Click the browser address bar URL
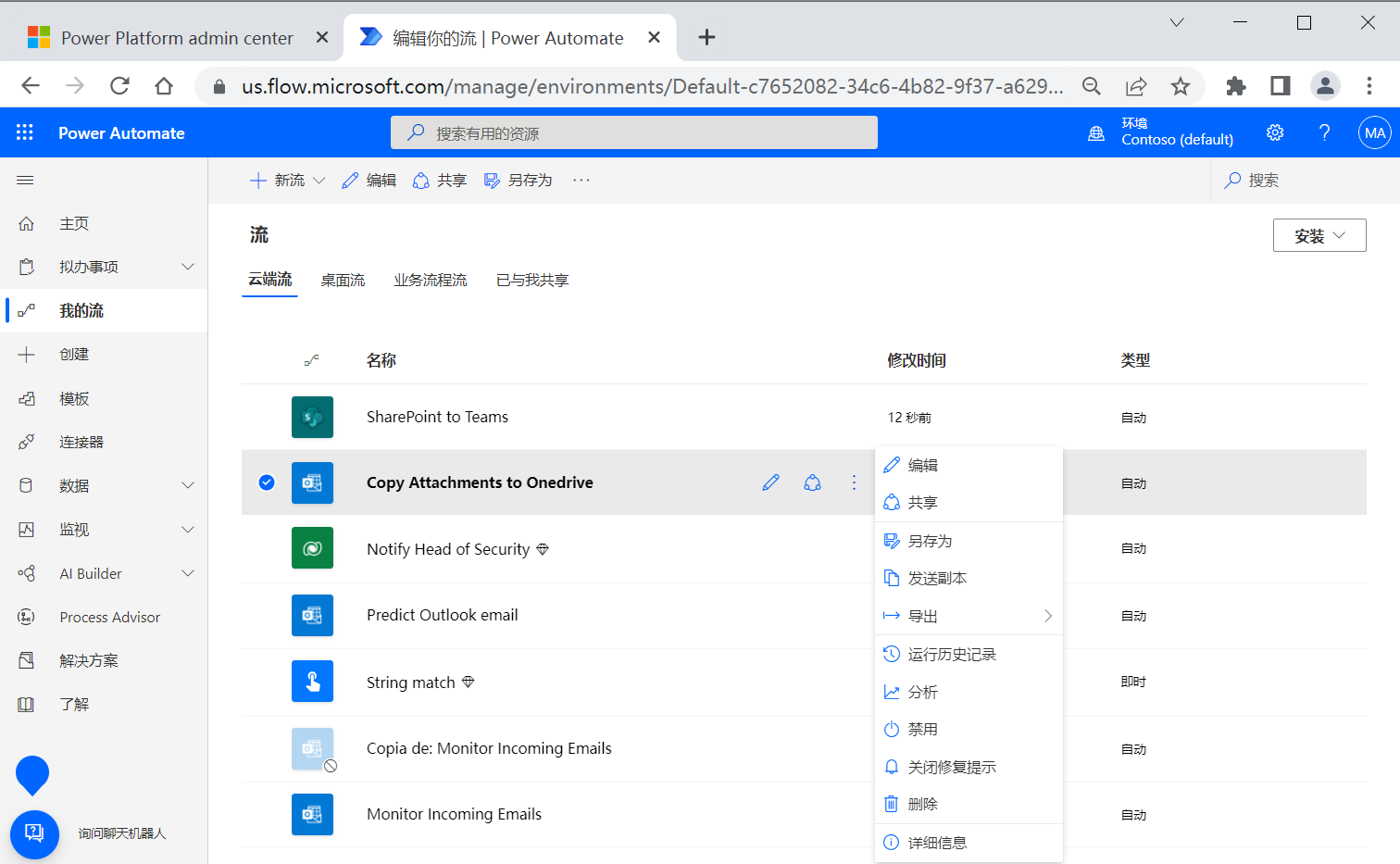 (x=652, y=86)
